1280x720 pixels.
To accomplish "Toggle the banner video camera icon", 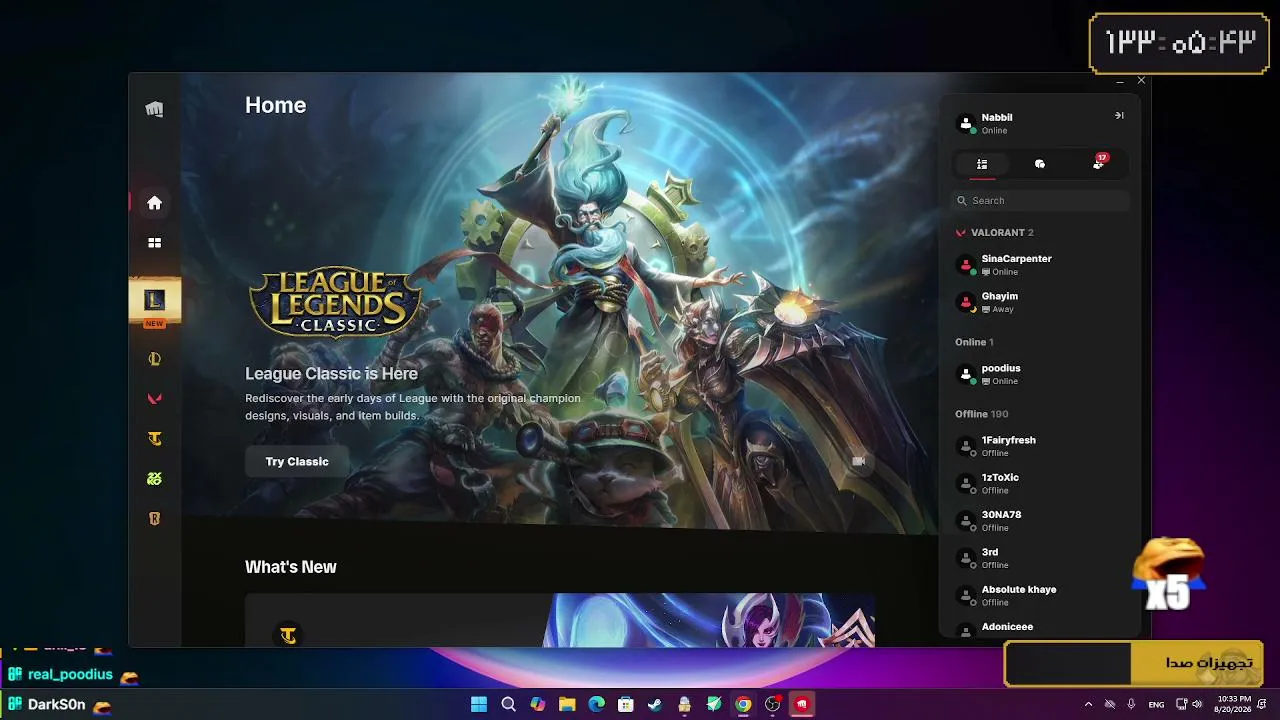I will (x=858, y=461).
